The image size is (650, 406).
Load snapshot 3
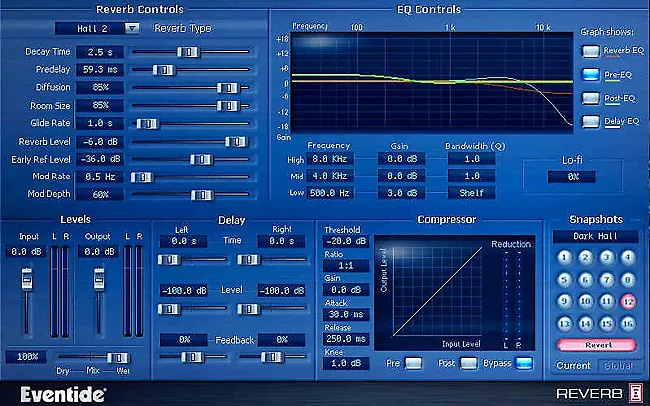click(606, 258)
